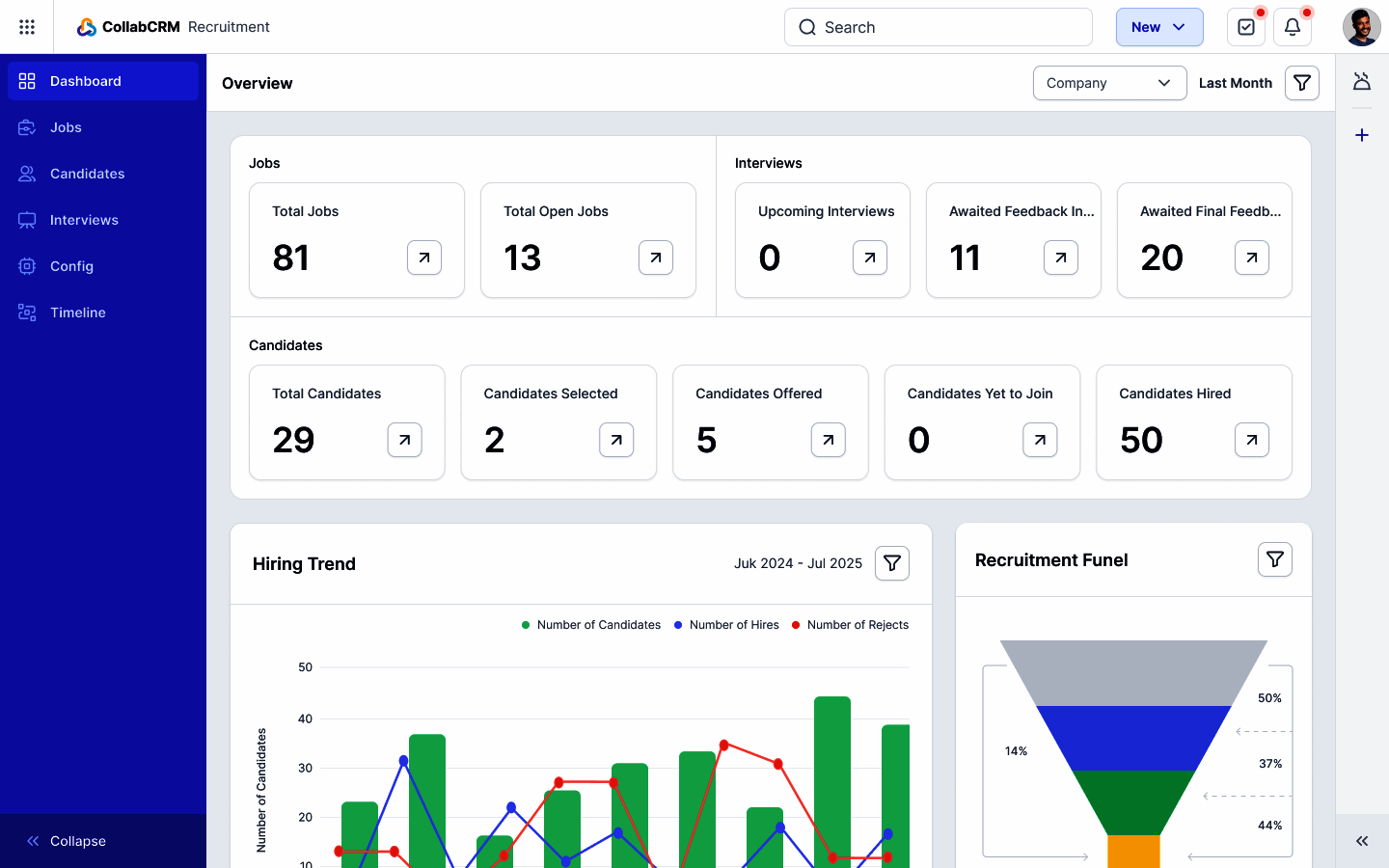The width and height of the screenshot is (1389, 868).
Task: Click the blue segment of the funnel
Action: 1133,738
